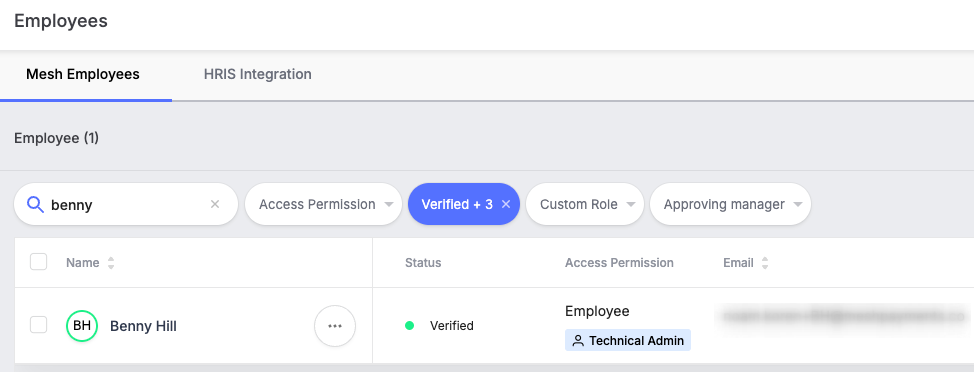Click the magnifying glass search icon
Image resolution: width=974 pixels, height=372 pixels.
pos(36,204)
